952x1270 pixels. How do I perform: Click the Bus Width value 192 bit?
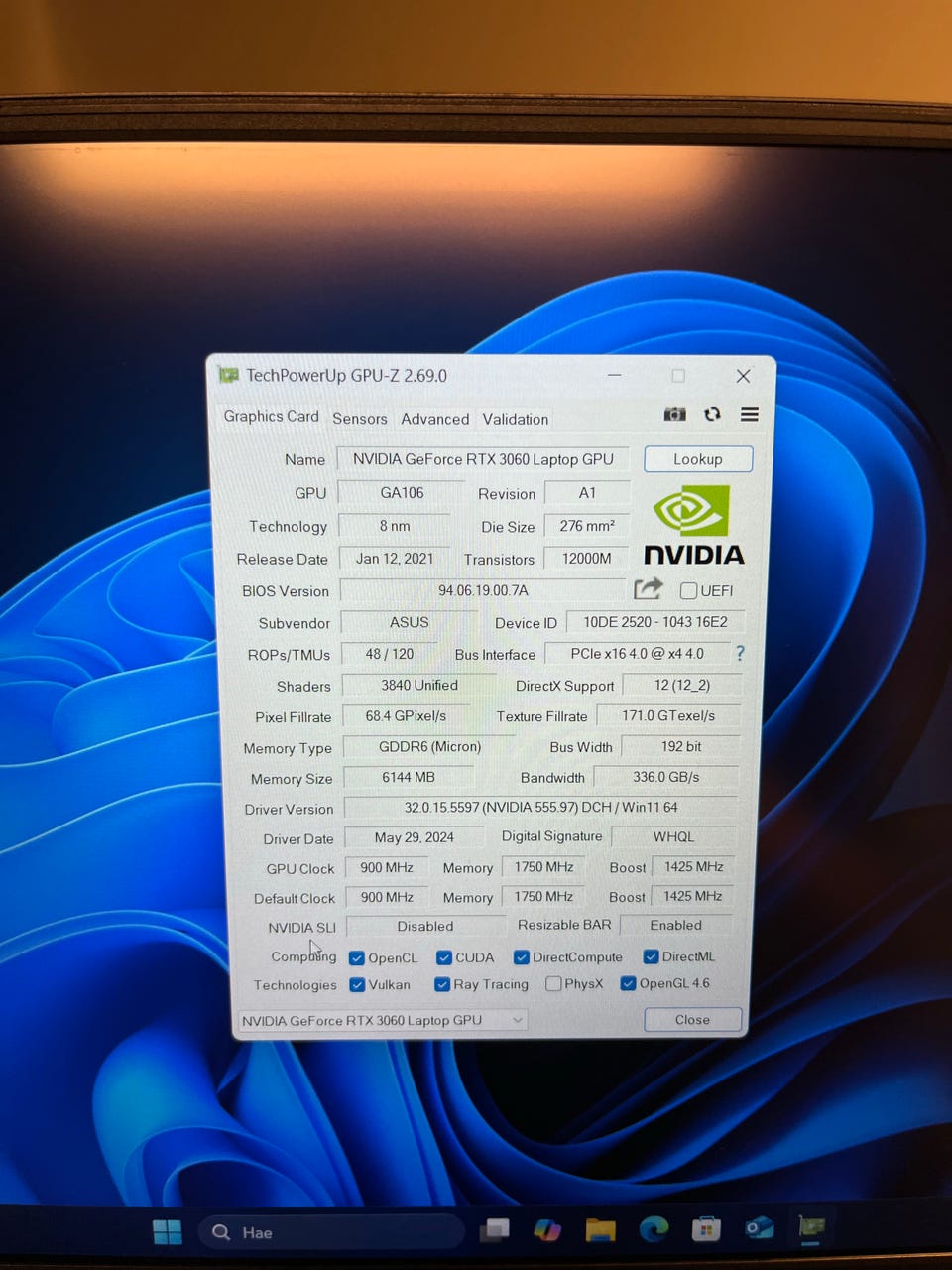[680, 746]
